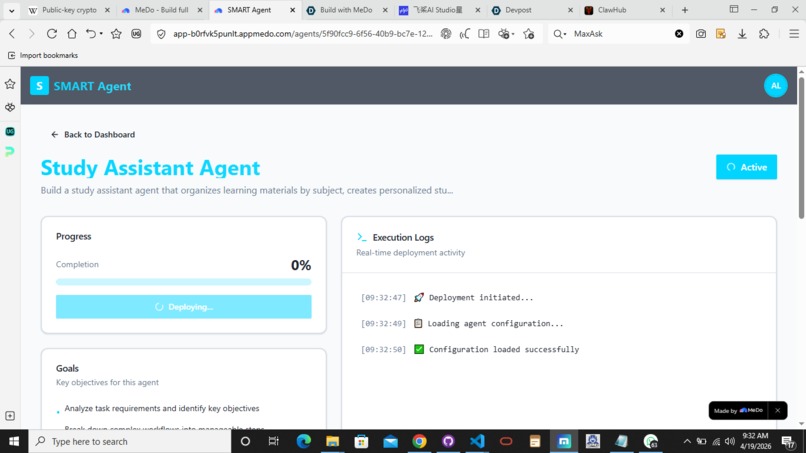Image resolution: width=806 pixels, height=453 pixels.
Task: Open Windows Start menu
Action: click(x=14, y=441)
